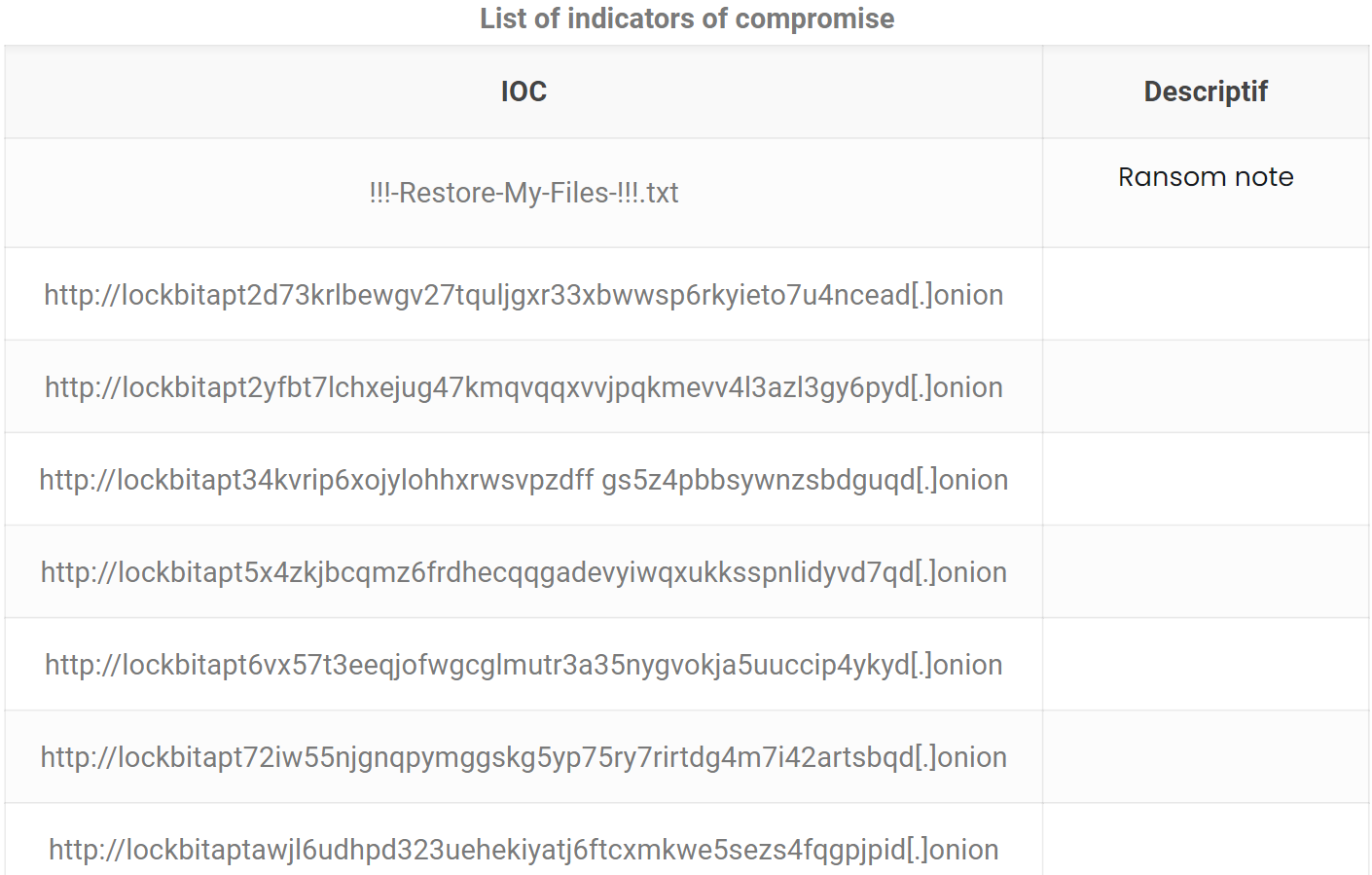This screenshot has width=1372, height=875.
Task: Click the 'Ransom note' description cell
Action: pos(1206,177)
